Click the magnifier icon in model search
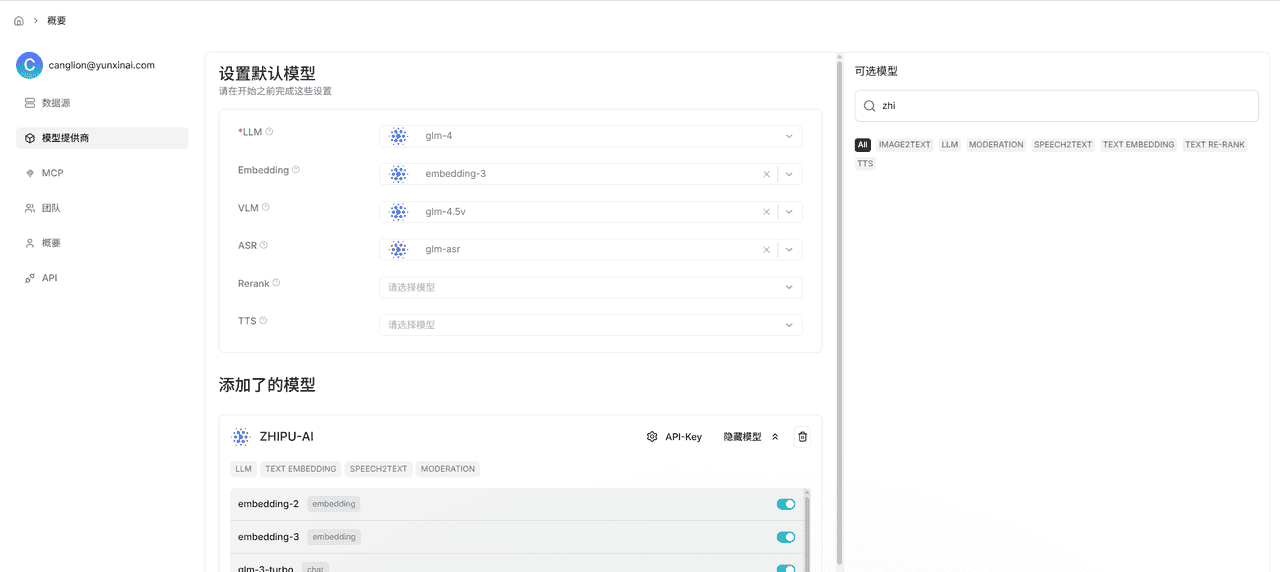The image size is (1280, 572). (870, 105)
